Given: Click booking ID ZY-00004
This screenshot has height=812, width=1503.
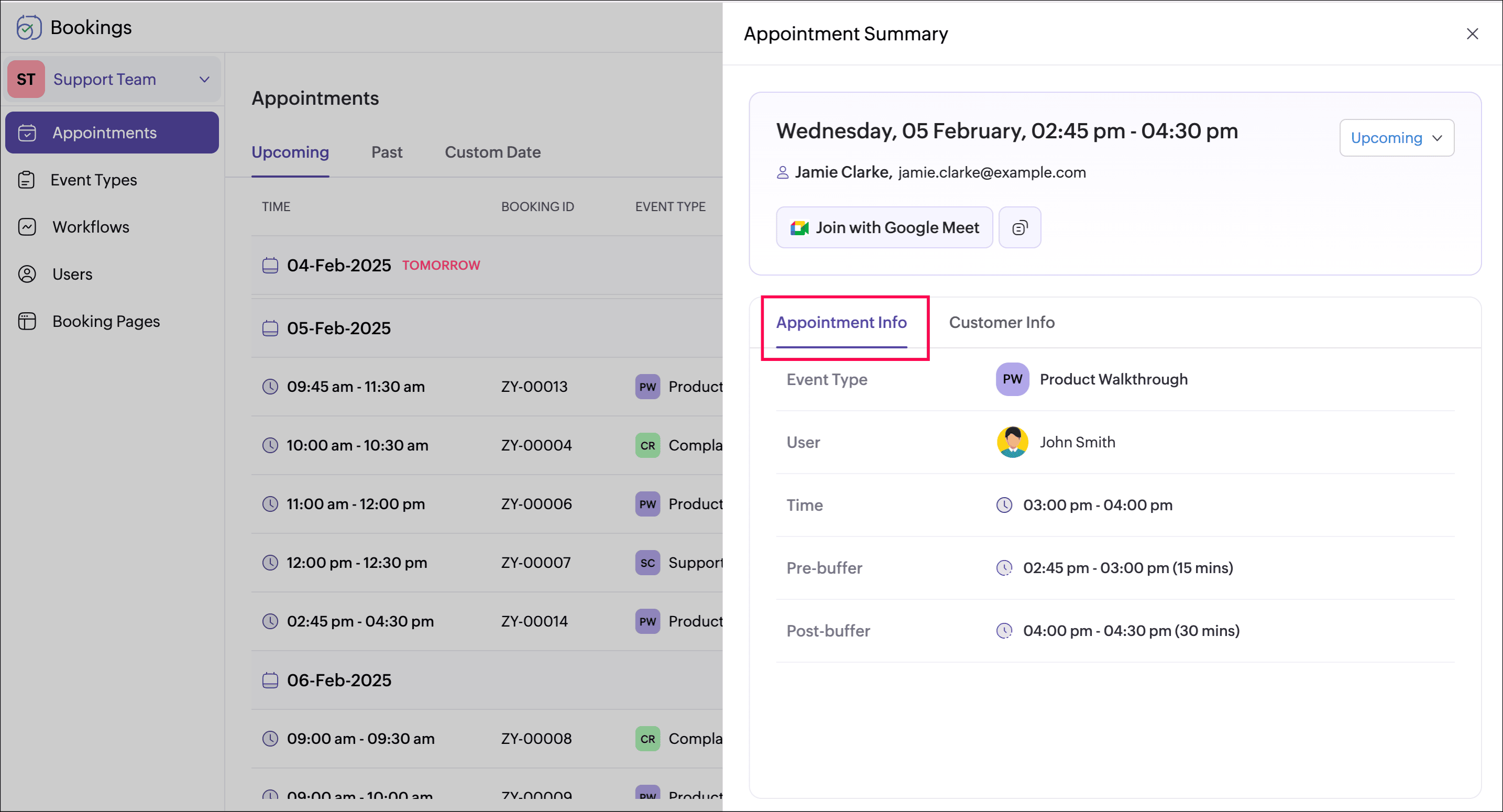Looking at the screenshot, I should 536,445.
